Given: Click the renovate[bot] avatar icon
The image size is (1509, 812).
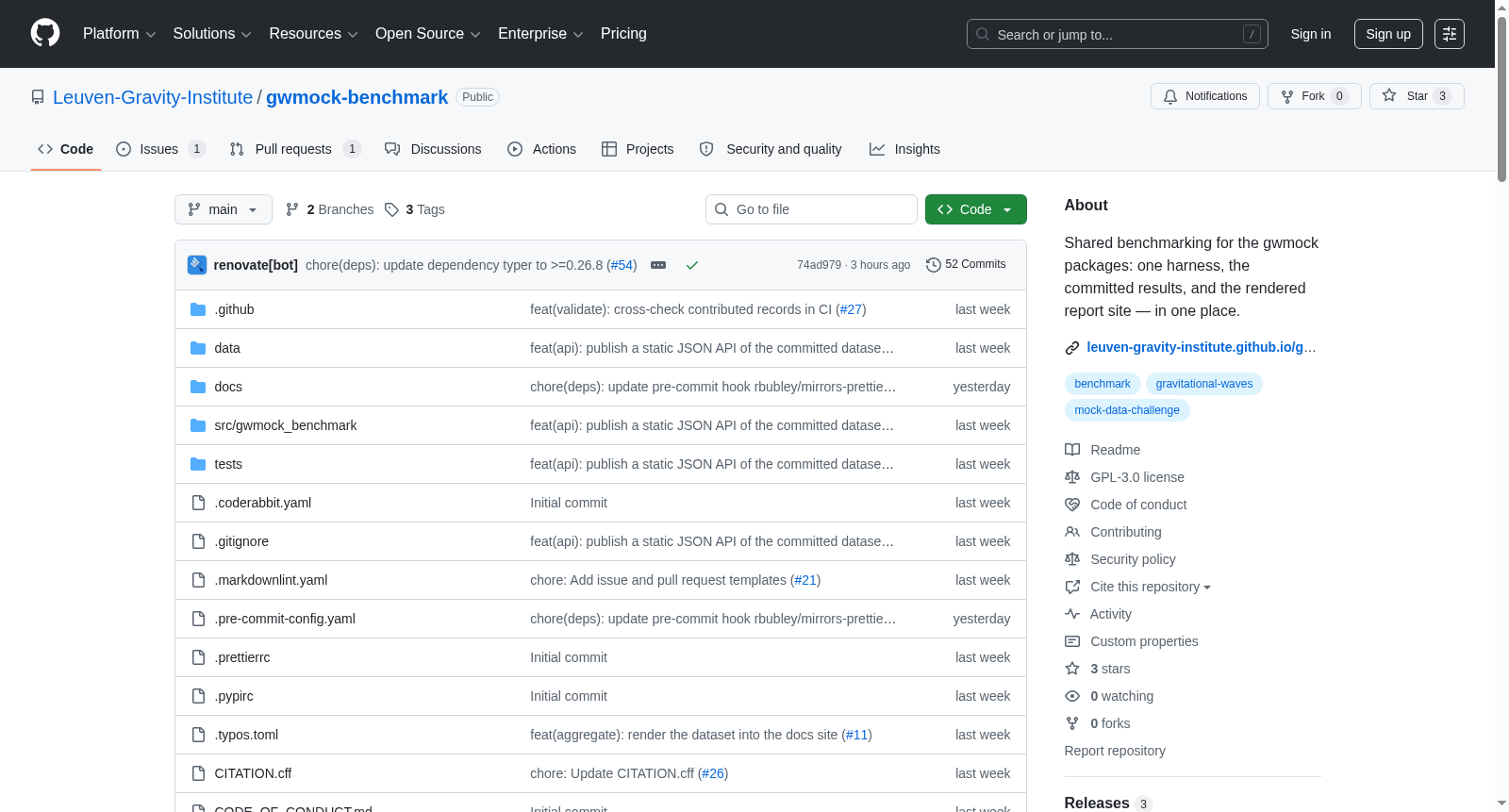Looking at the screenshot, I should click(x=197, y=265).
